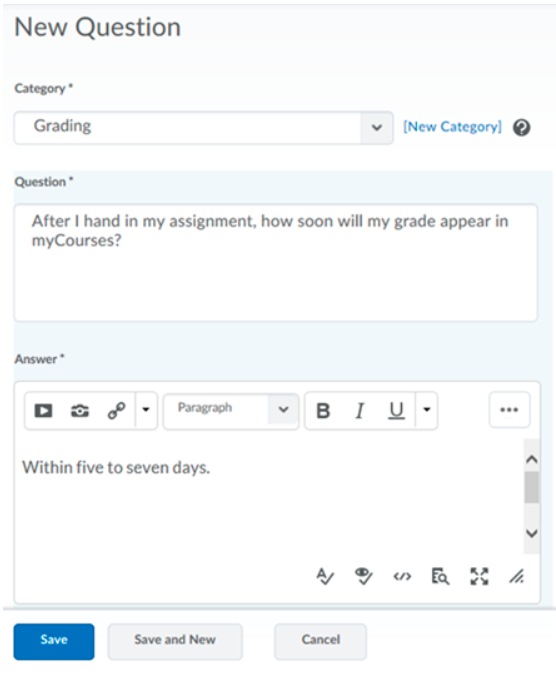This screenshot has width=556, height=675.
Task: Save the new question
Action: click(54, 641)
